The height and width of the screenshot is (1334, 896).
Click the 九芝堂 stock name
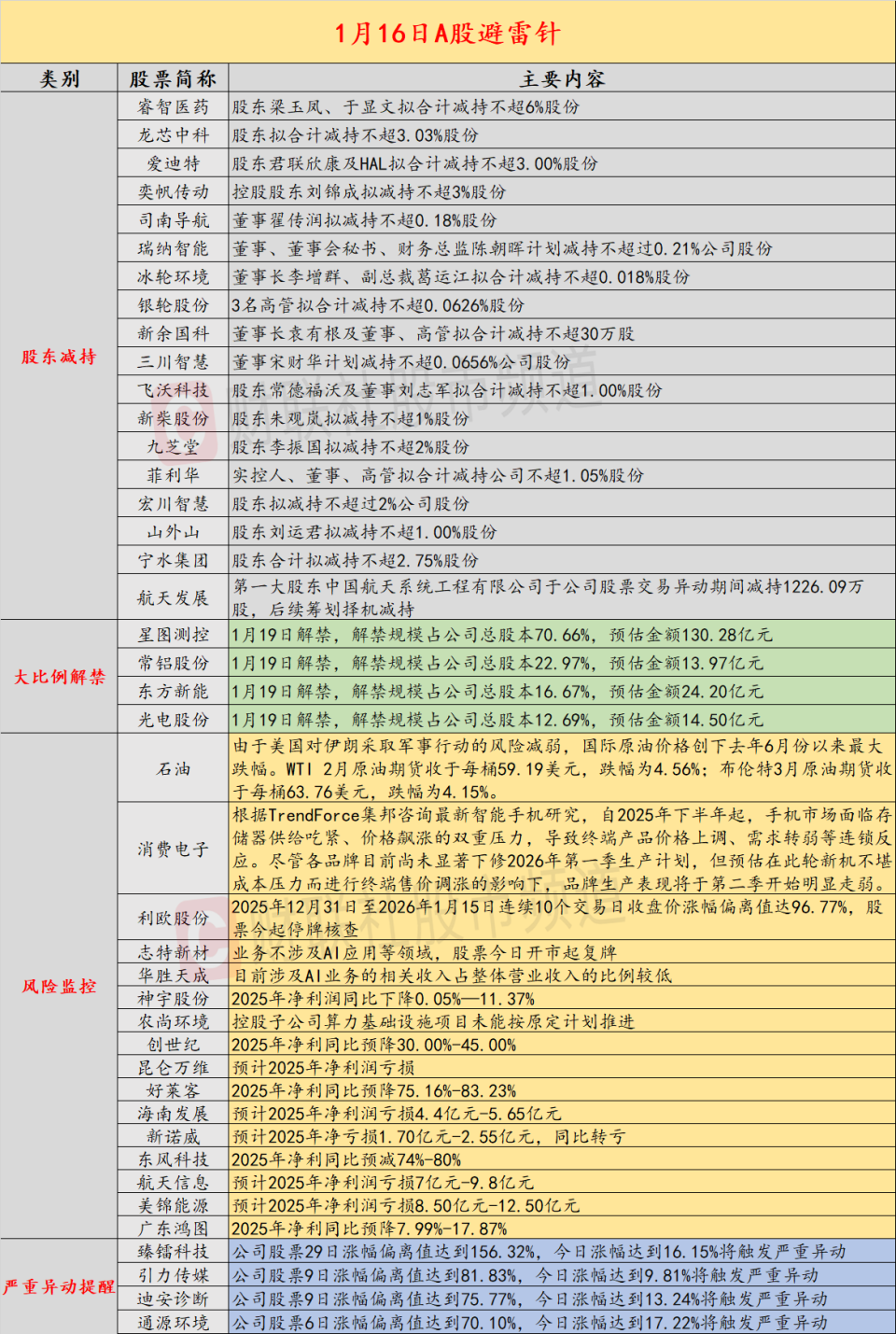(171, 446)
